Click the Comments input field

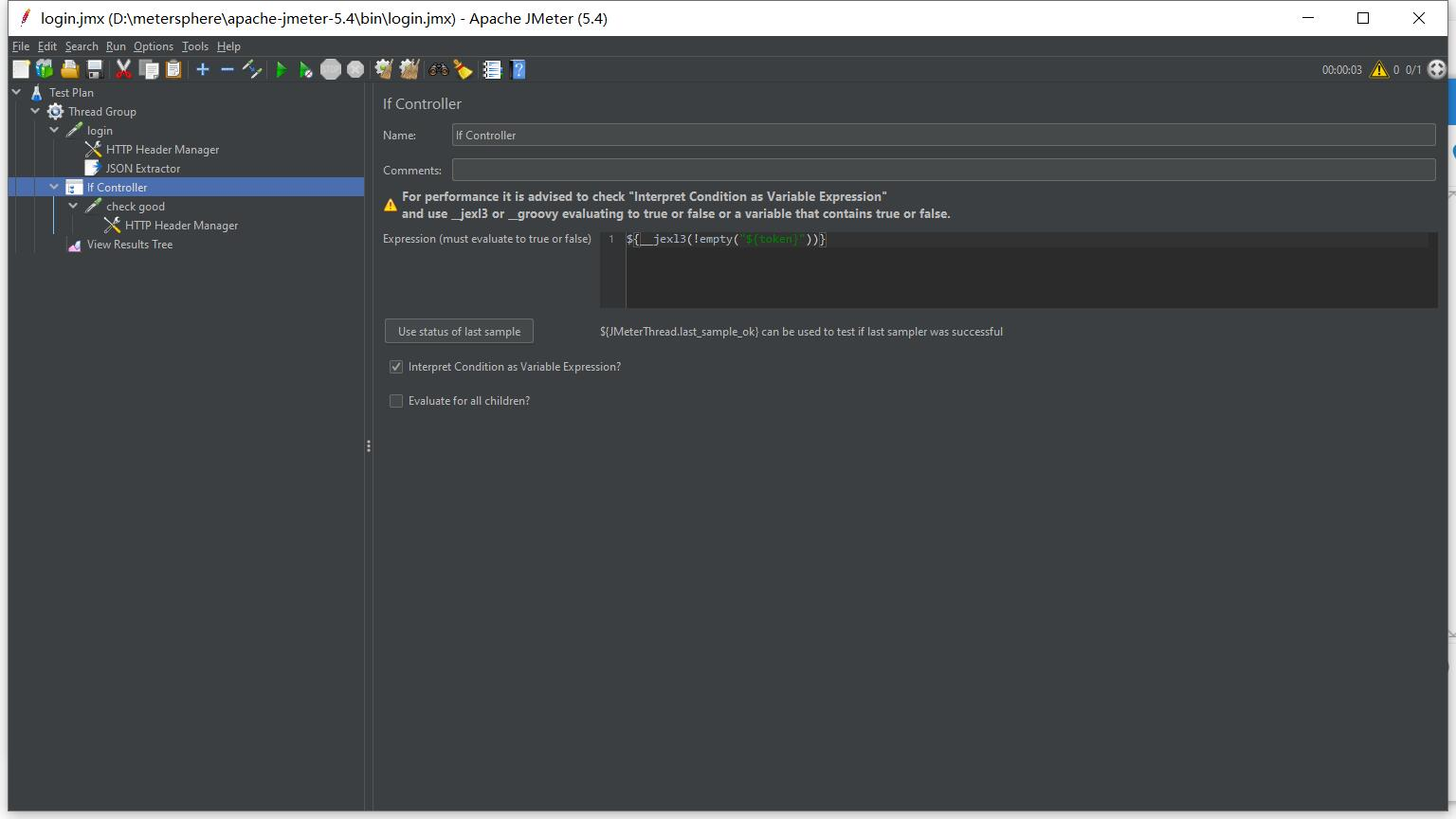coord(943,171)
